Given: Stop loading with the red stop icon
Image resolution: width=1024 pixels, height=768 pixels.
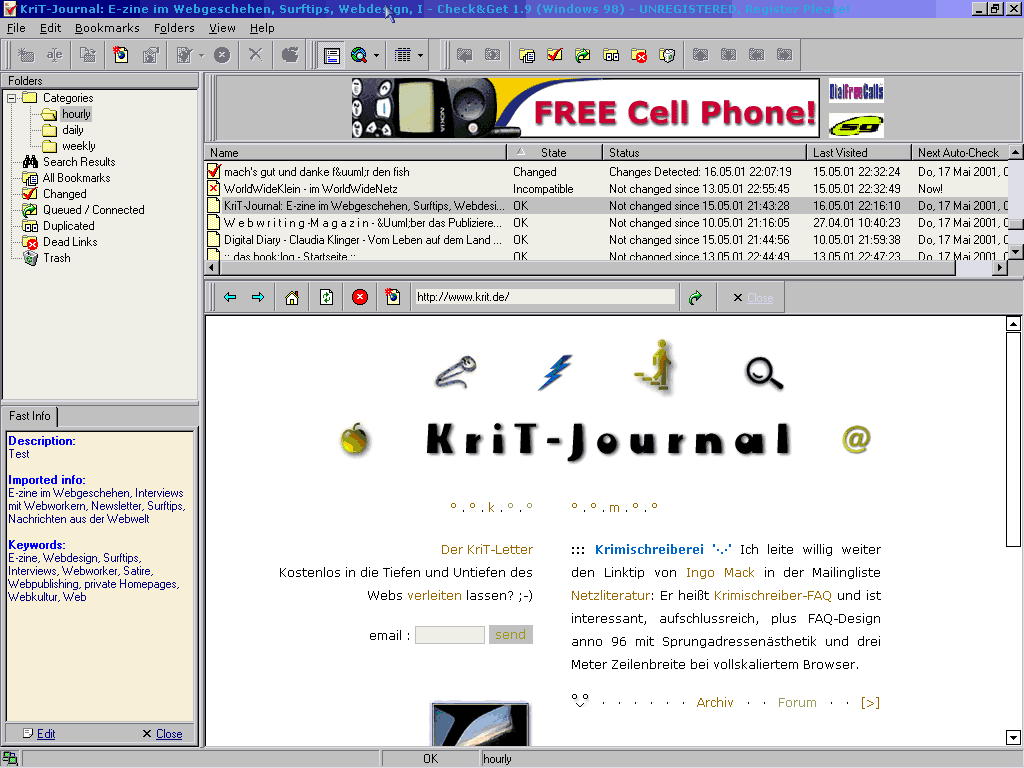Looking at the screenshot, I should coord(360,298).
